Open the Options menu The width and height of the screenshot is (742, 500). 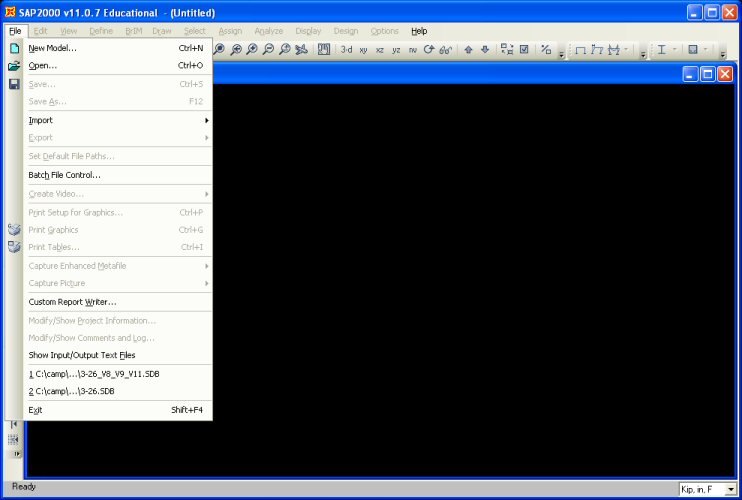(x=384, y=31)
